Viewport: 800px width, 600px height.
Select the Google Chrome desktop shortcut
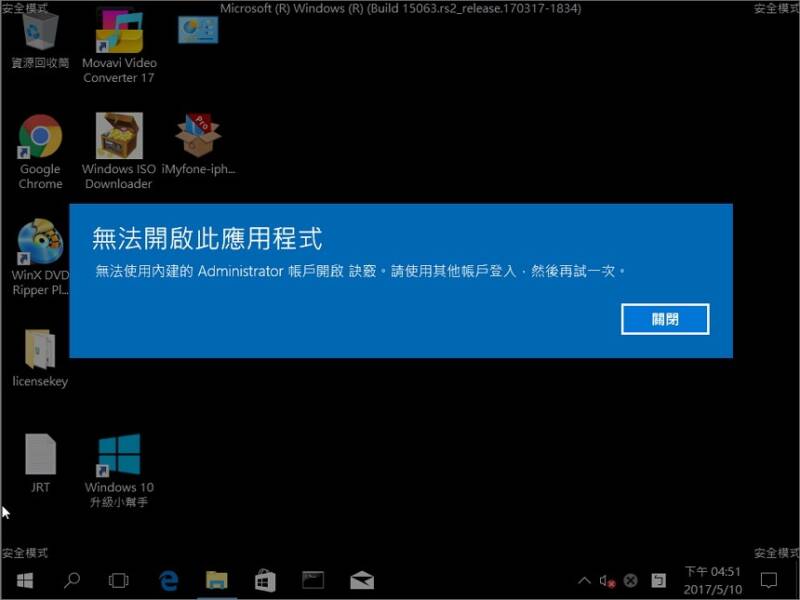click(40, 152)
